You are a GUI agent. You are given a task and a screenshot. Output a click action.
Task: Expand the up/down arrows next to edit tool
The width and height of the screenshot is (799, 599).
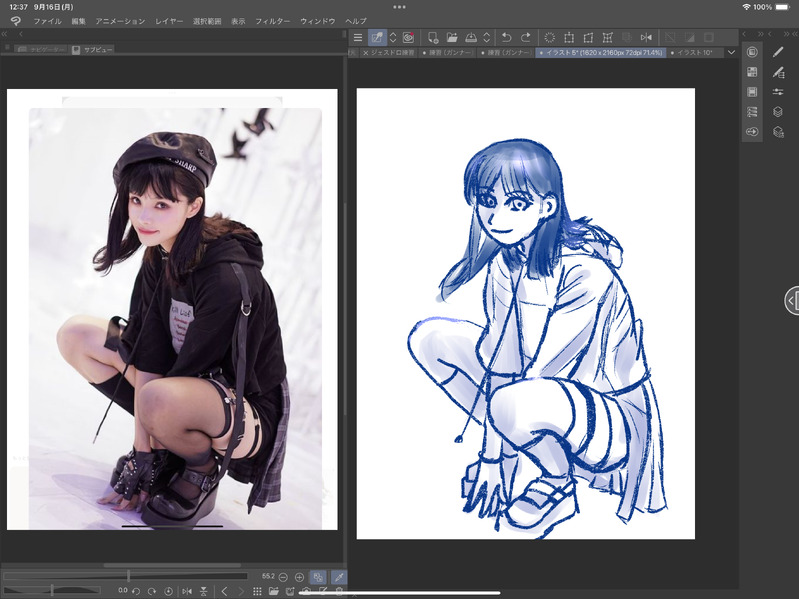tap(393, 38)
